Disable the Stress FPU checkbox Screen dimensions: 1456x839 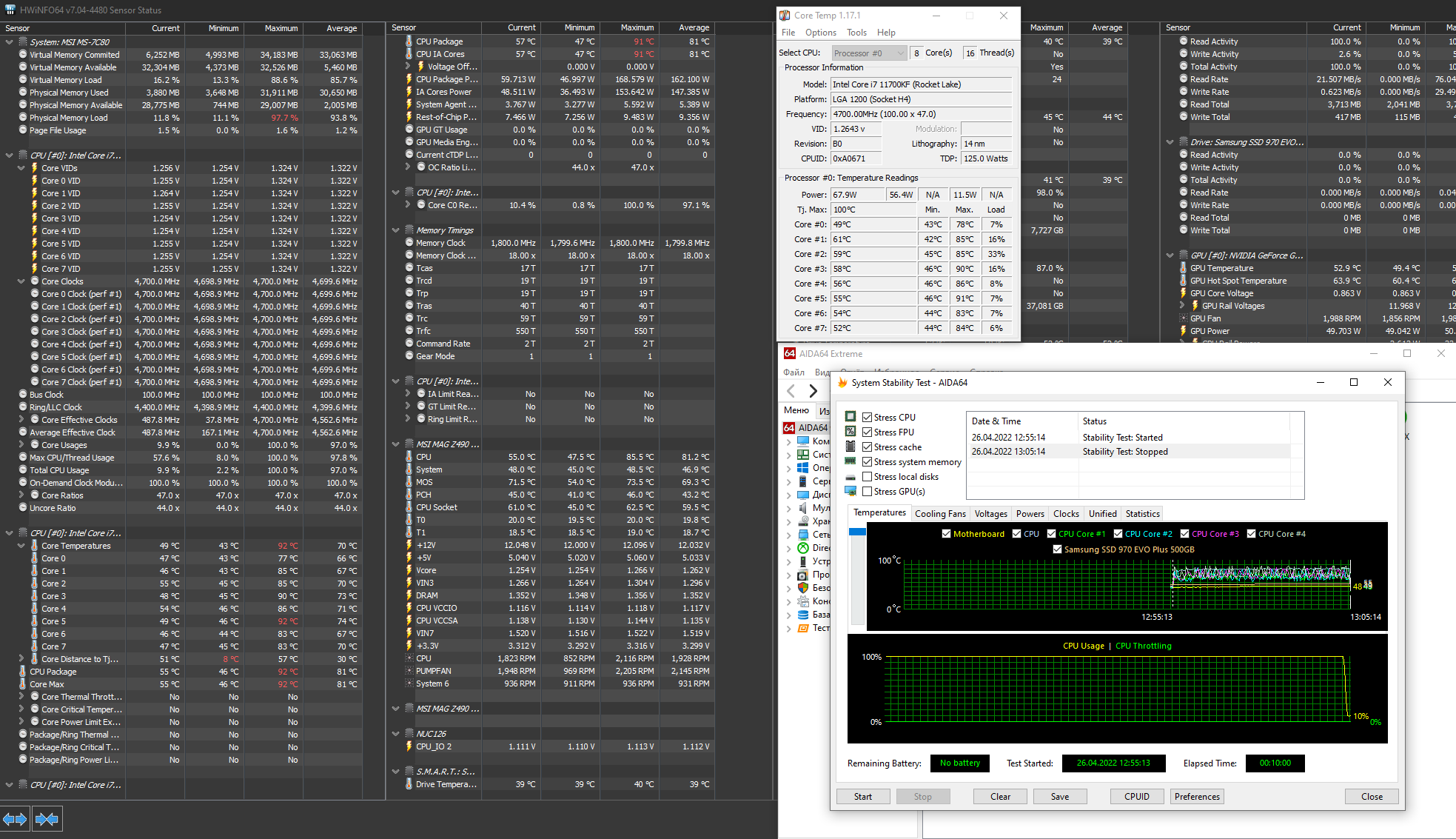[x=867, y=432]
